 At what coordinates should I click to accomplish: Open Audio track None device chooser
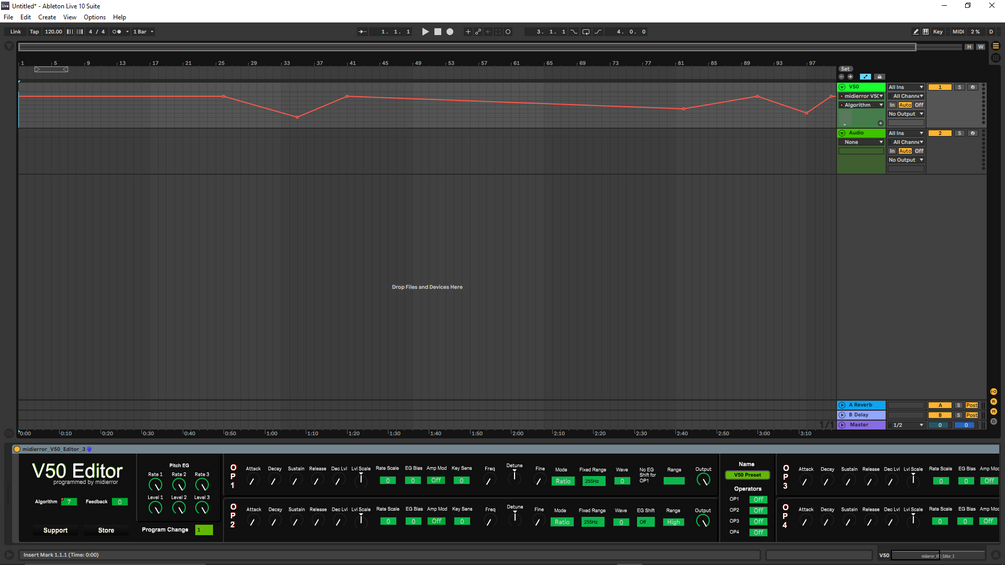pyautogui.click(x=861, y=142)
